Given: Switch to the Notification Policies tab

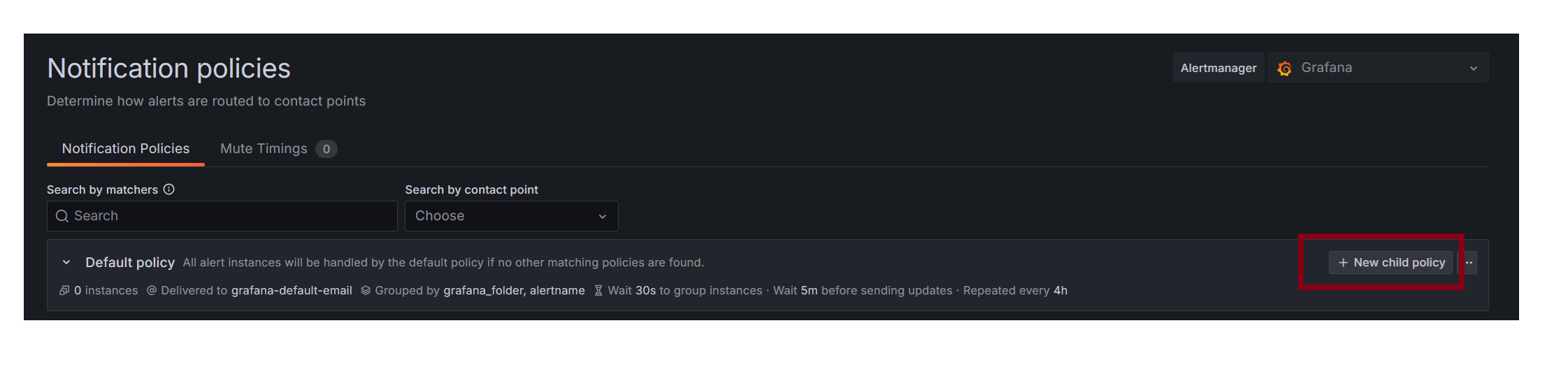Looking at the screenshot, I should 126,149.
